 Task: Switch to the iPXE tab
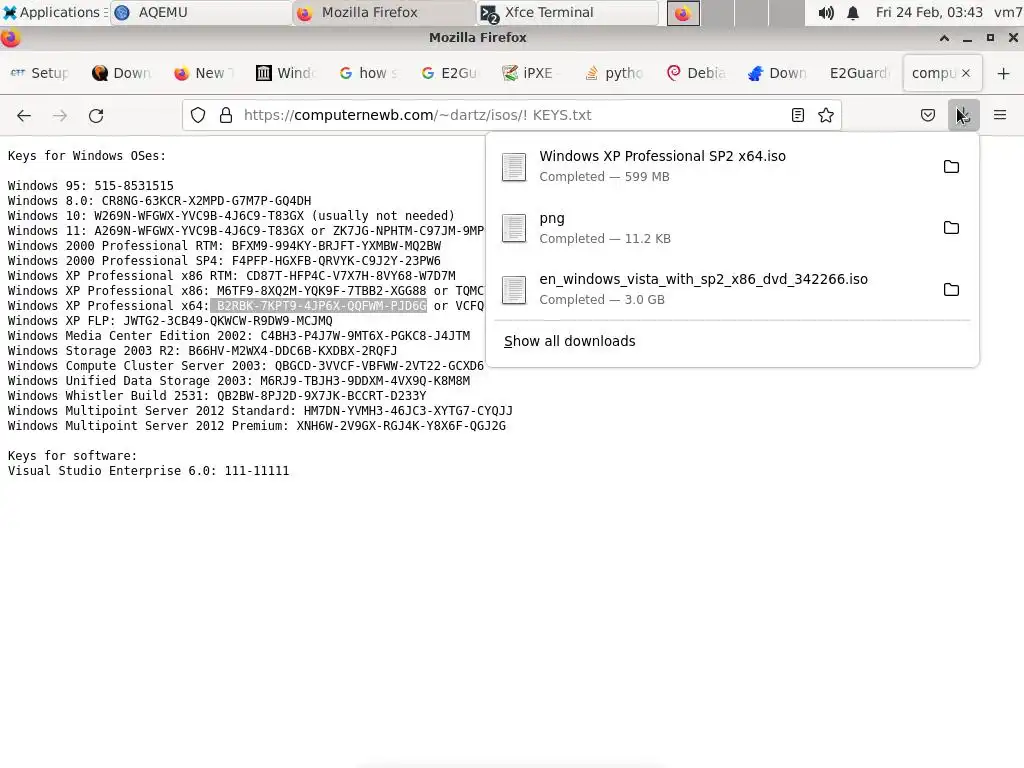coord(533,73)
